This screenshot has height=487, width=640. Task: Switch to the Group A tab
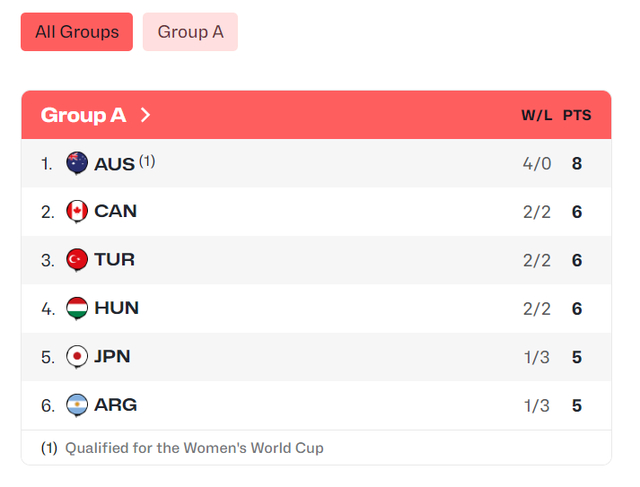point(190,32)
